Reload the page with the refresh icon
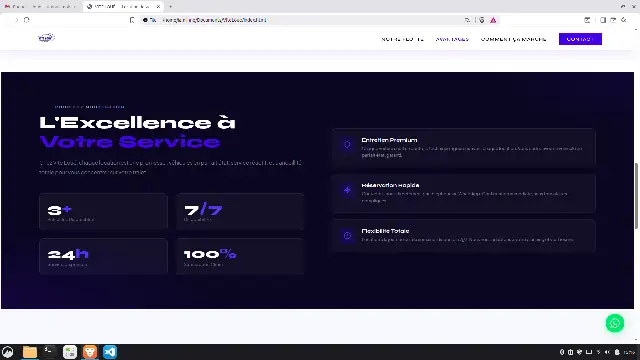Image resolution: width=640 pixels, height=360 pixels. [27, 20]
